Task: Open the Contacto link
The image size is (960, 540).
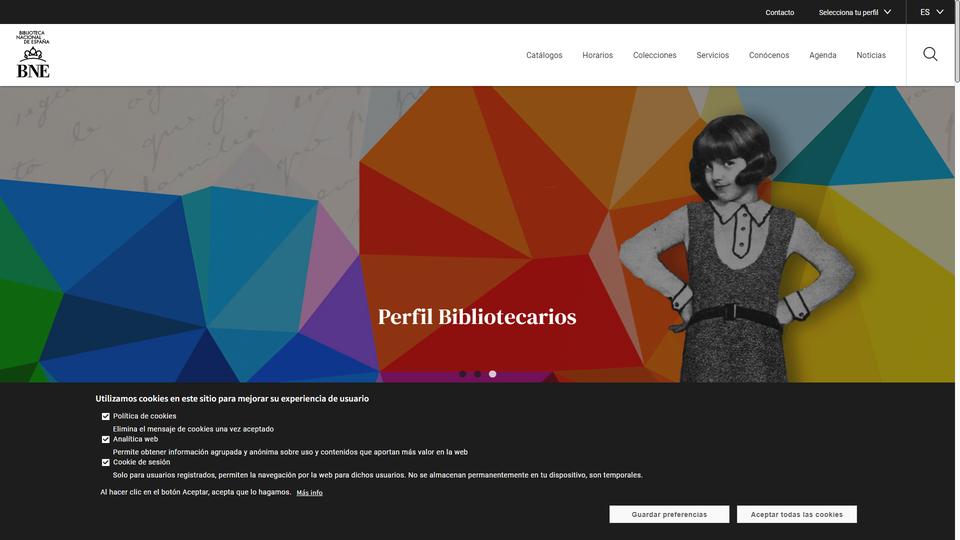Action: tap(779, 12)
